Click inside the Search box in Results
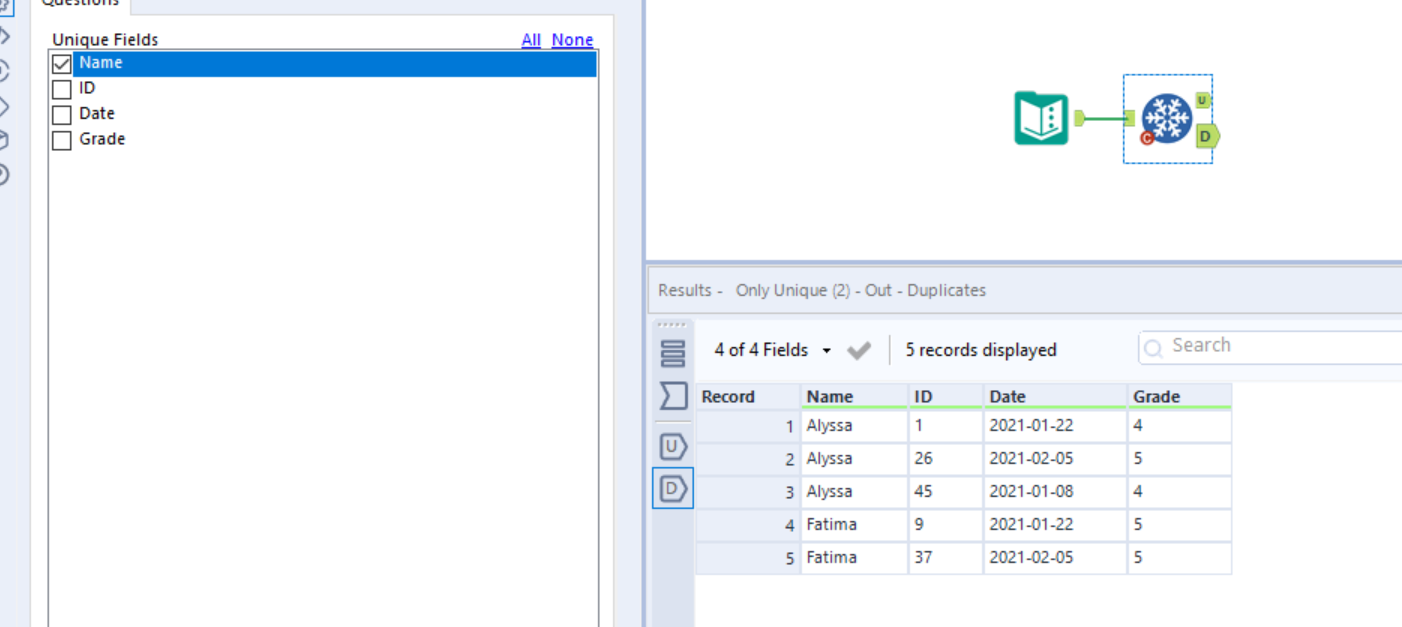 pos(1250,346)
